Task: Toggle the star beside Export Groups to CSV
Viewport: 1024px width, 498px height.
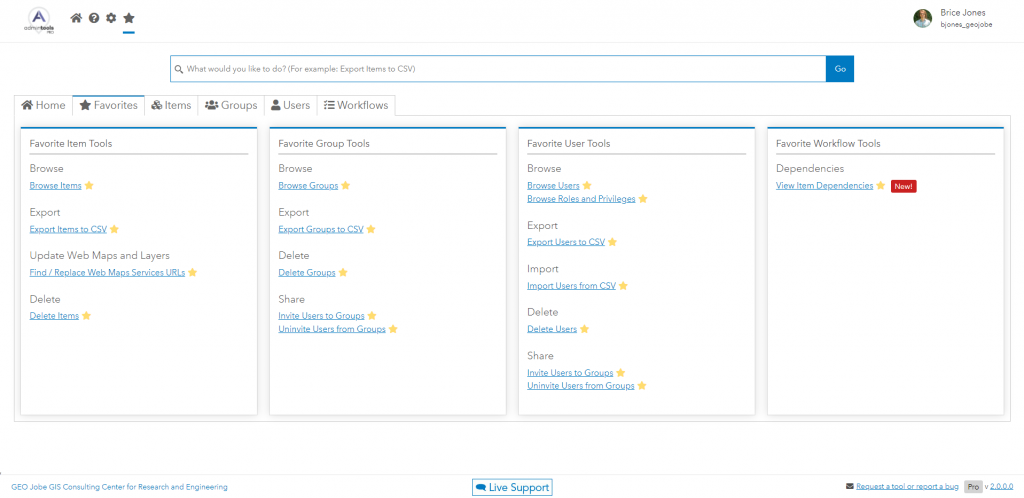Action: [x=371, y=229]
